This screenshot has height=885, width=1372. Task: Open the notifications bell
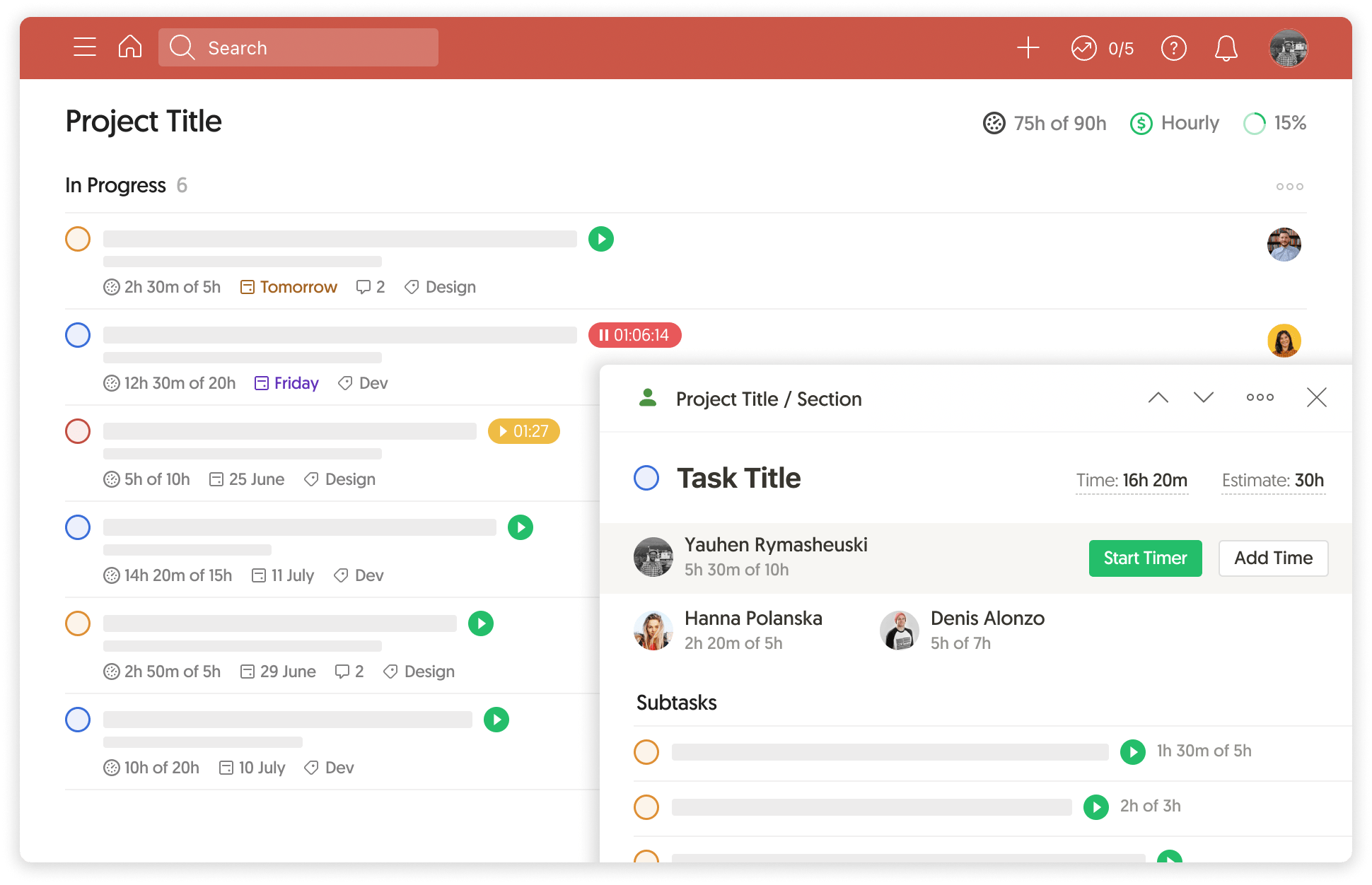tap(1226, 48)
